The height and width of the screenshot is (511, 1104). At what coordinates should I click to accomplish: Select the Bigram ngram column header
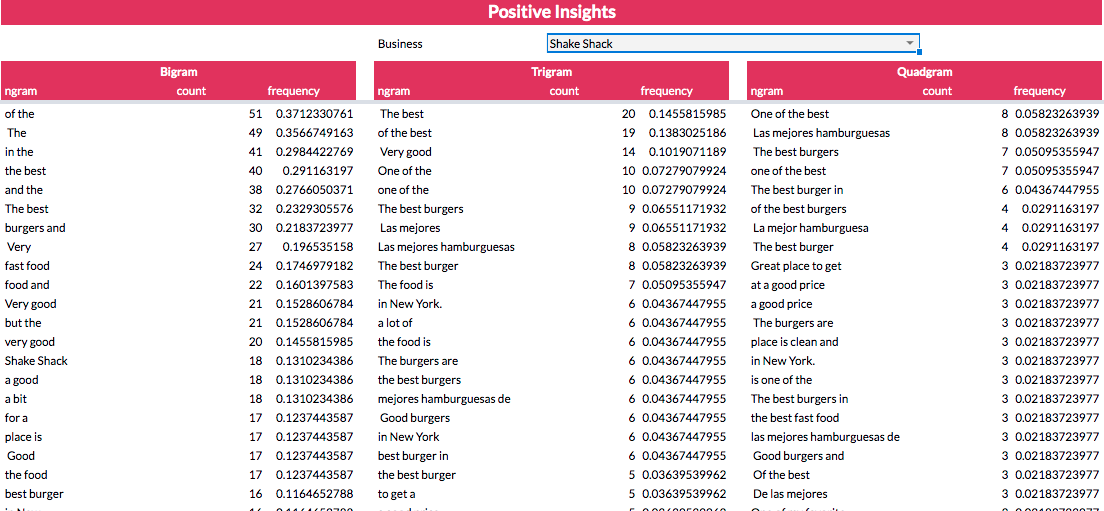(20, 91)
